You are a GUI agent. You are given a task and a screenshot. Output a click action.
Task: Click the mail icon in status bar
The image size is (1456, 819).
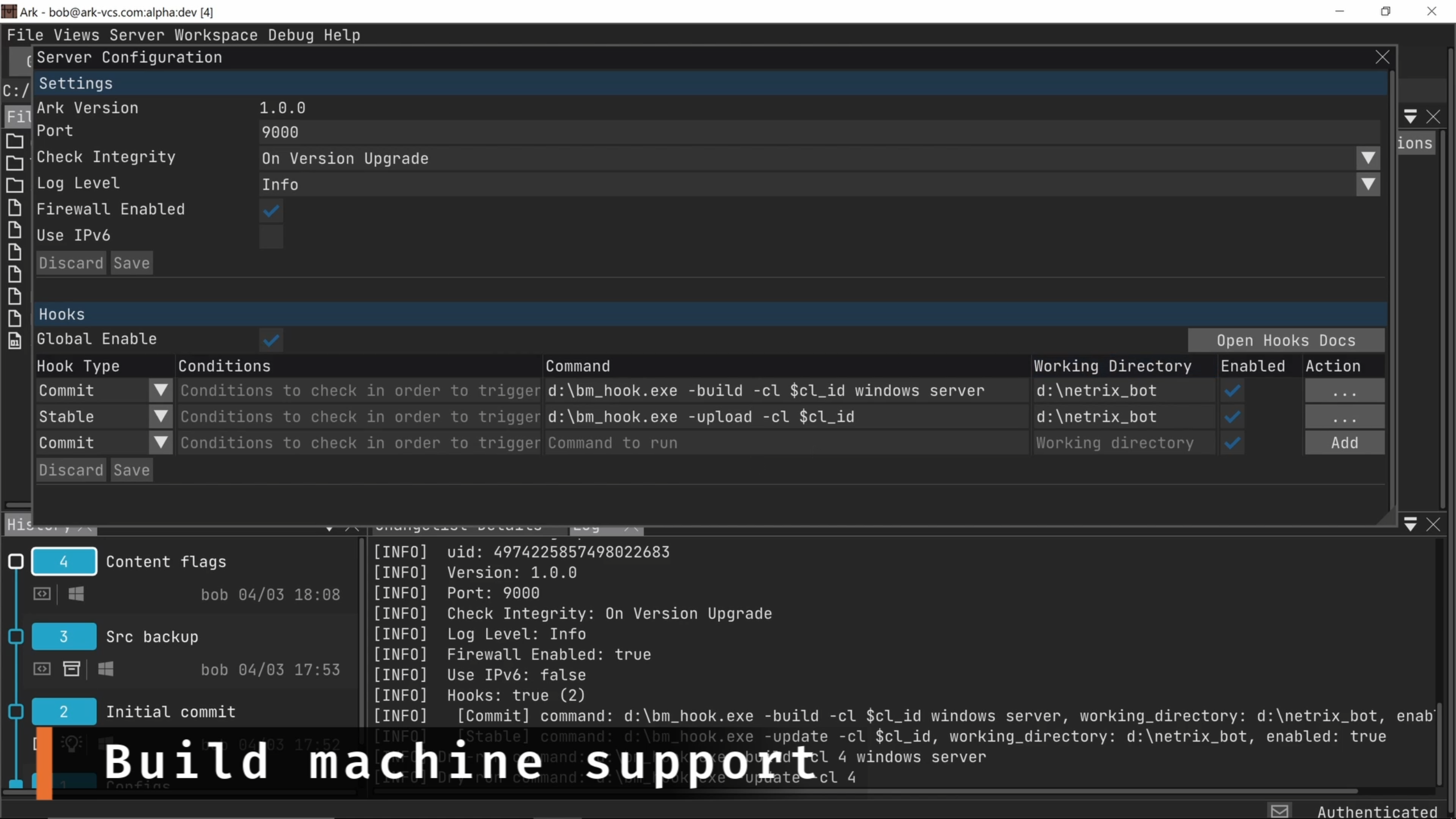[x=1279, y=811]
